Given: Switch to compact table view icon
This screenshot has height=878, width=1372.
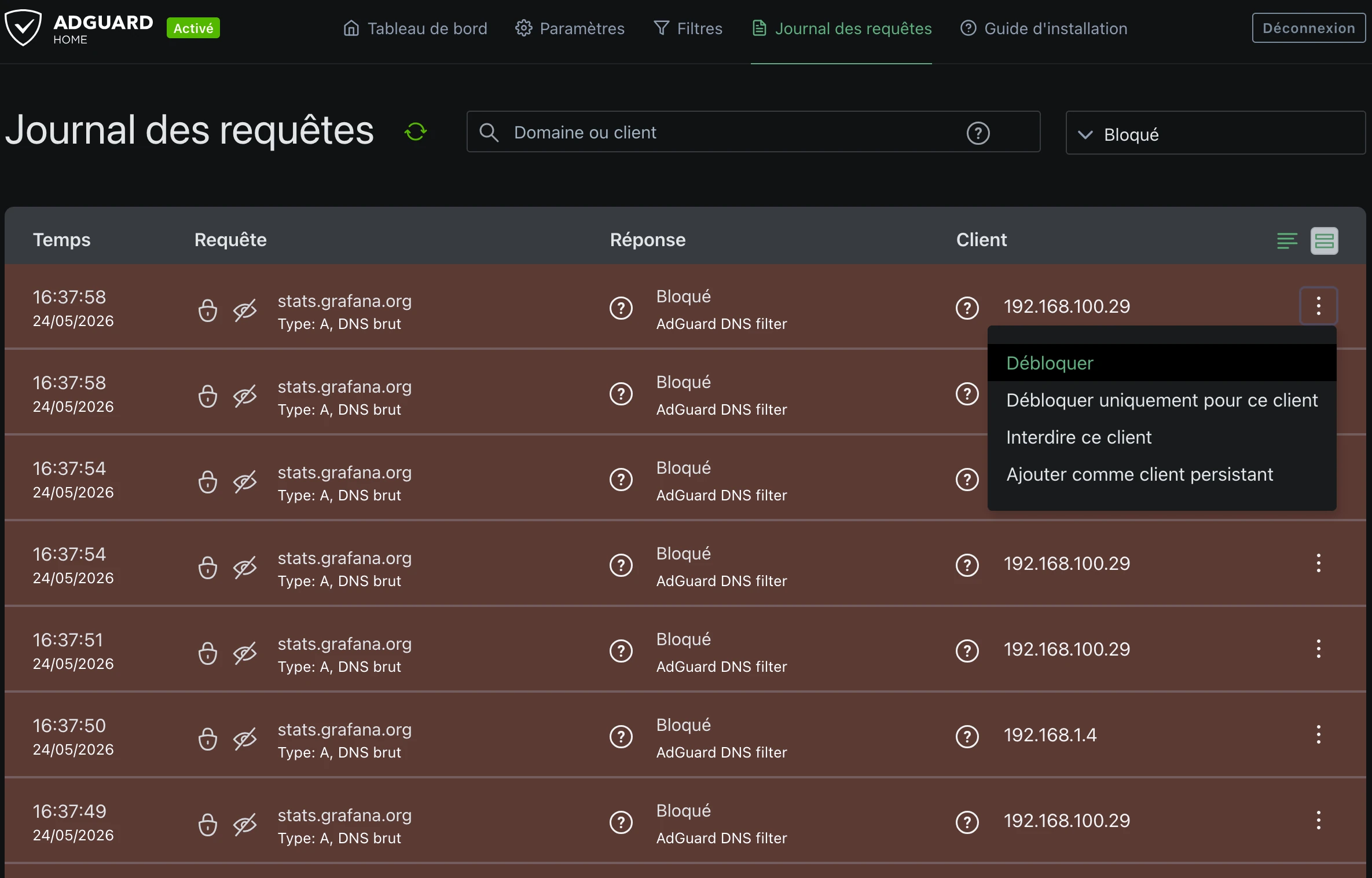Looking at the screenshot, I should 1287,240.
